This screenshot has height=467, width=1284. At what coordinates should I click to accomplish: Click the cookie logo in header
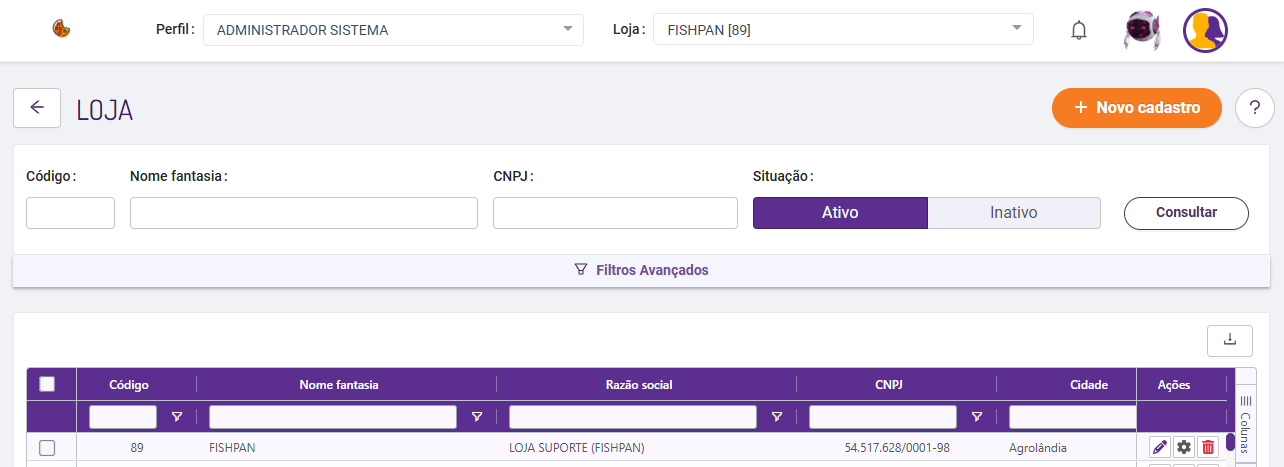(x=61, y=29)
